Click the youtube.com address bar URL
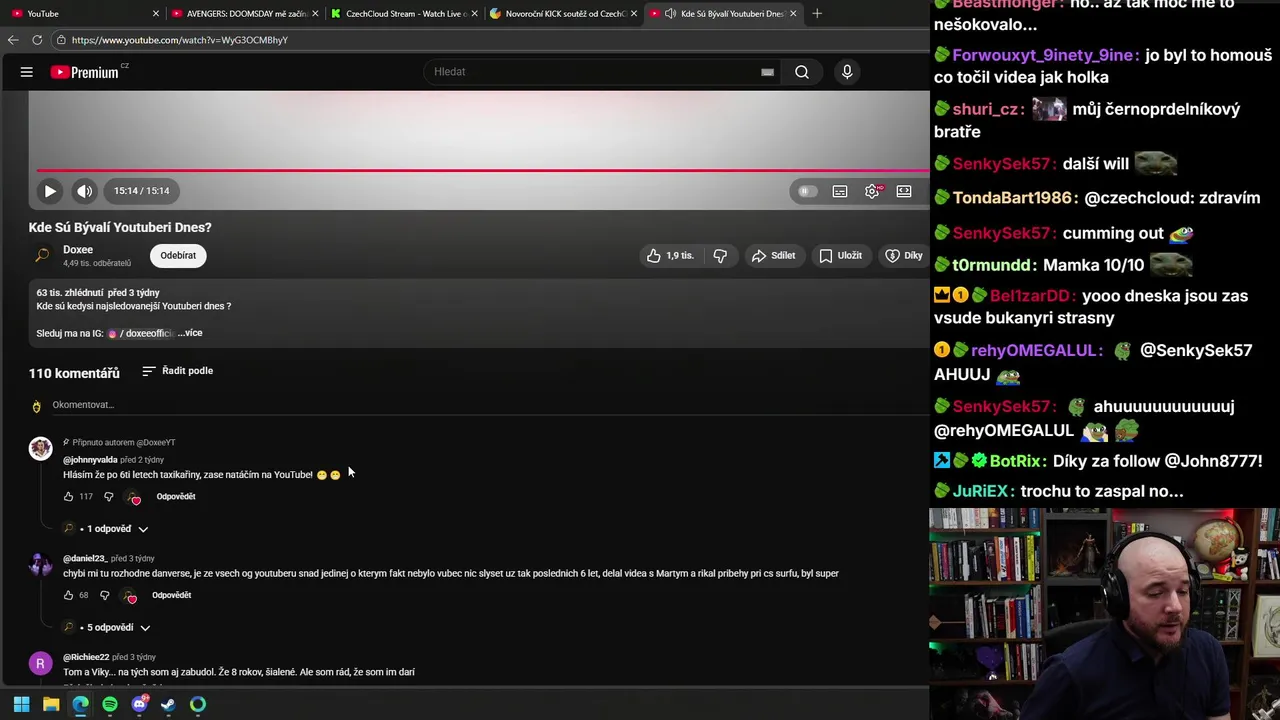 pos(180,40)
